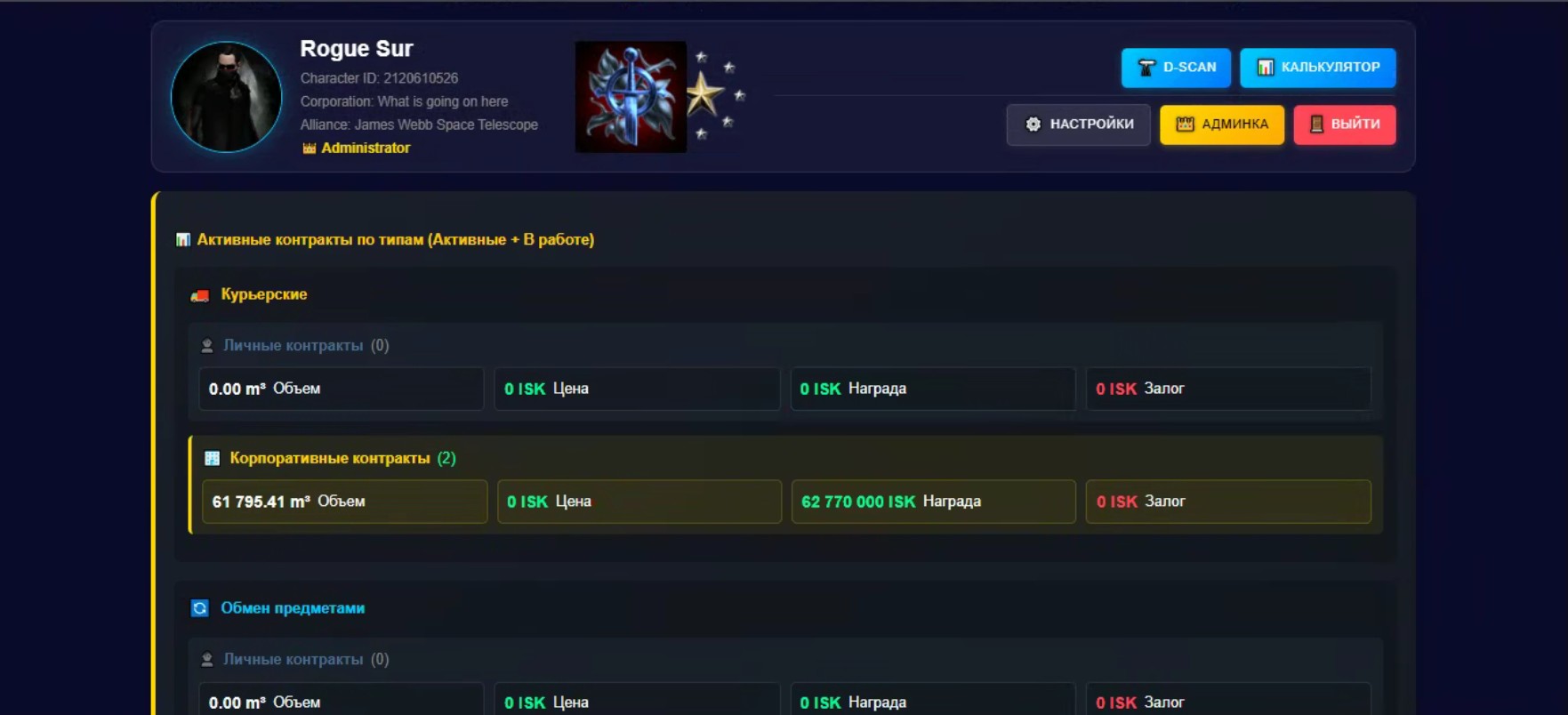Select the 61 795.41 m³ Объем cell
This screenshot has height=715, width=1568.
344,502
